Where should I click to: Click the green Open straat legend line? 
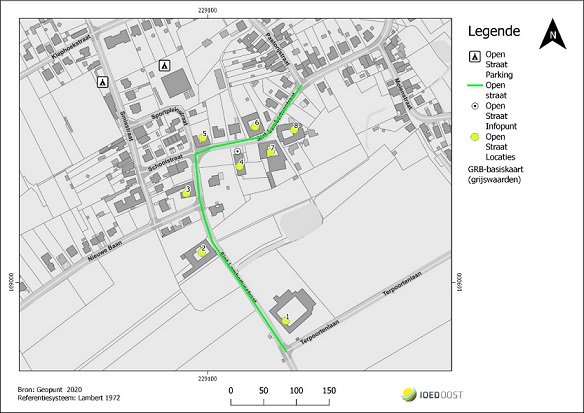[474, 86]
